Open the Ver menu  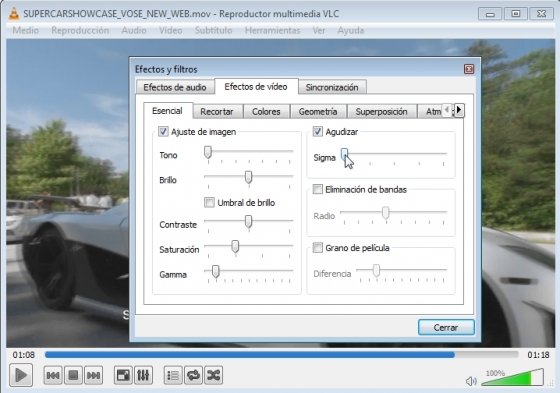click(319, 30)
